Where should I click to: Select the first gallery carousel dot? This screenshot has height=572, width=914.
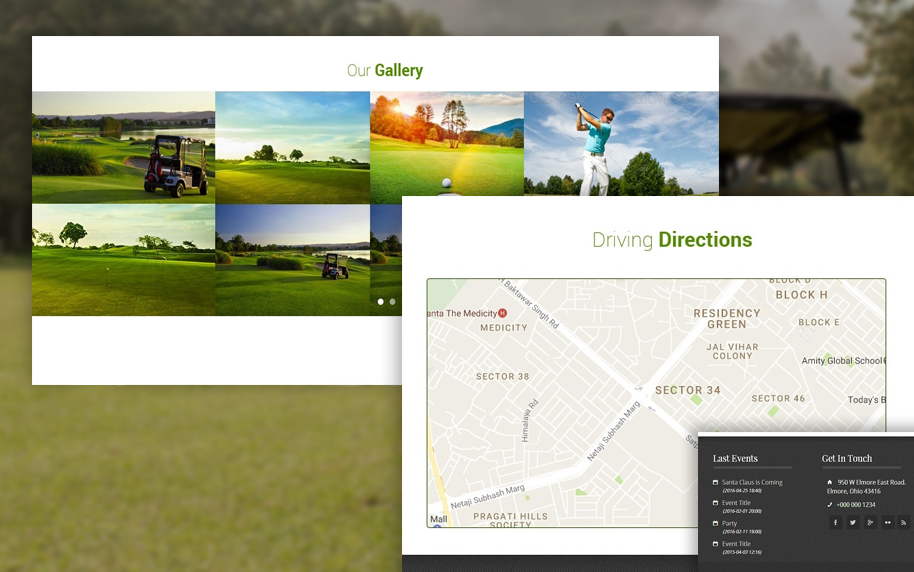[x=381, y=301]
